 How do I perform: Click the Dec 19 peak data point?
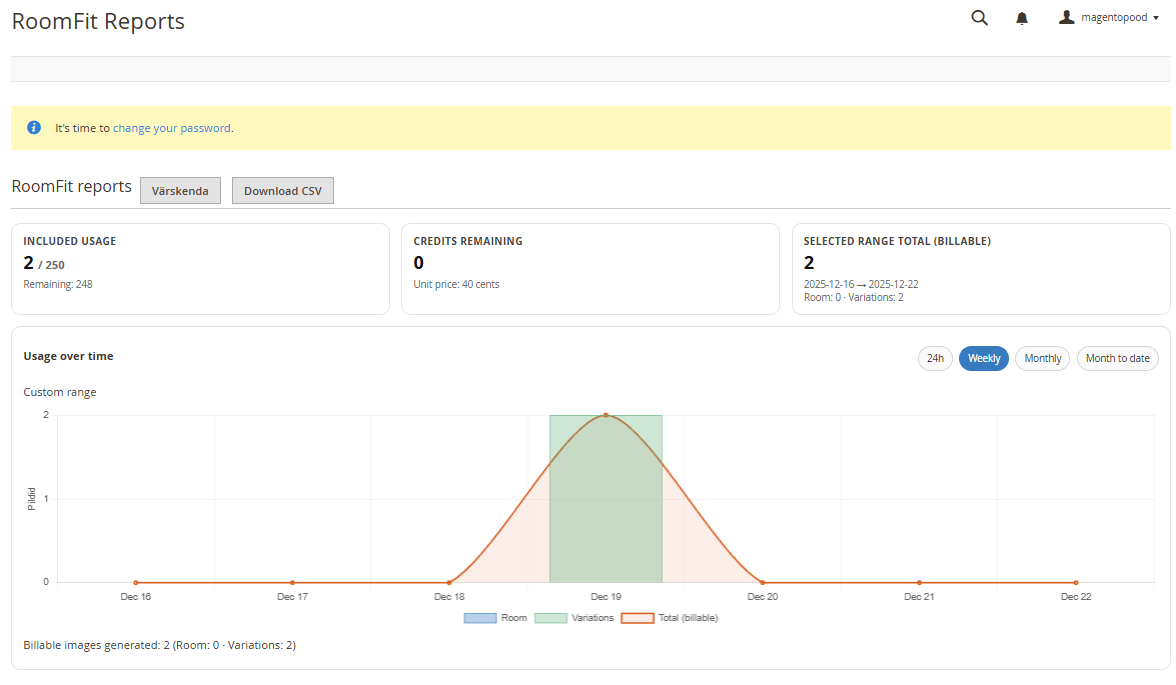(x=606, y=415)
